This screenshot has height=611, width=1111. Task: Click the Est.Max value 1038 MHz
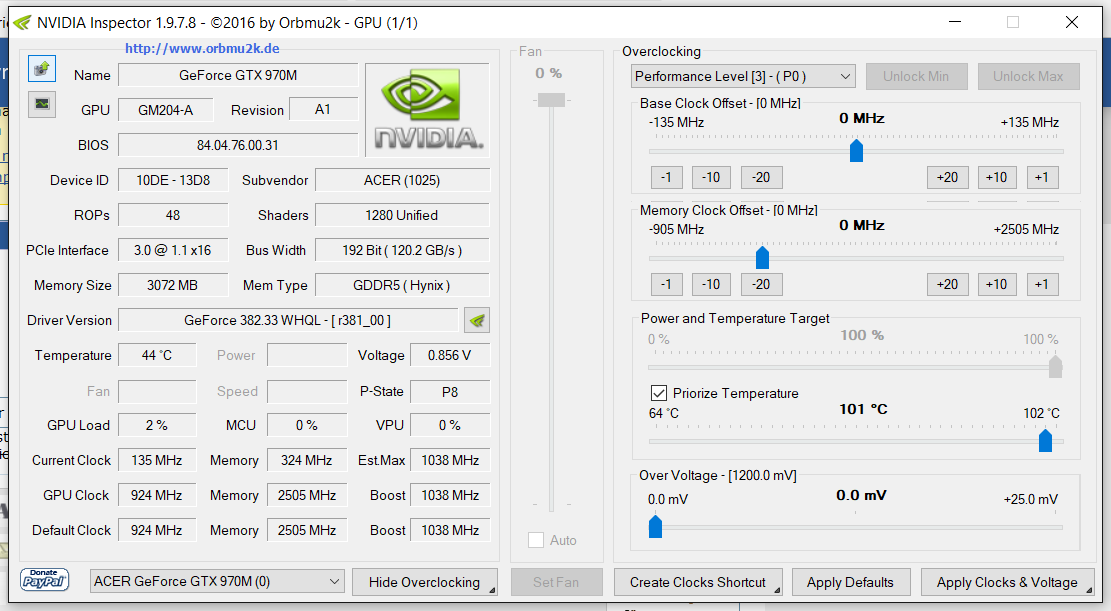450,460
